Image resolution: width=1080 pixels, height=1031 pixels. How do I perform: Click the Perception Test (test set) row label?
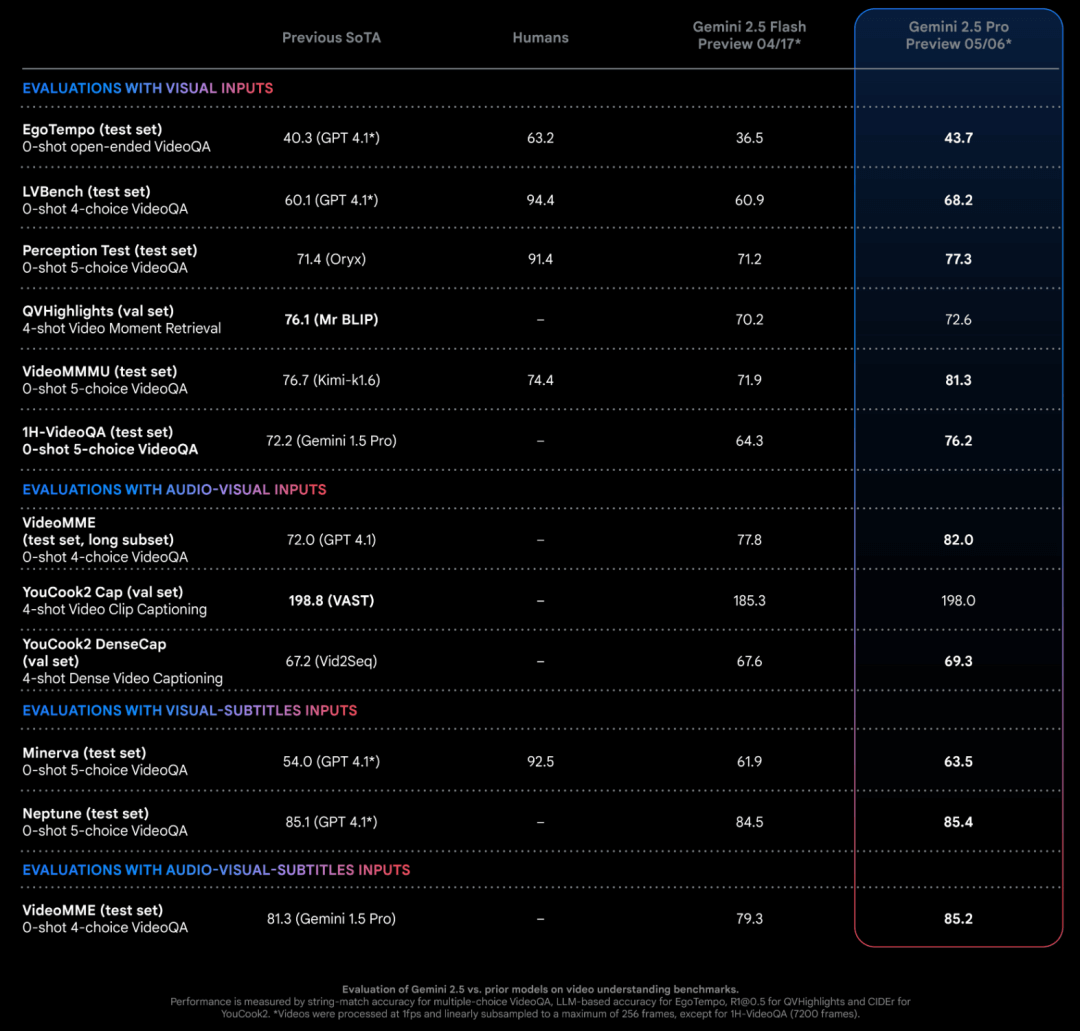coord(110,251)
